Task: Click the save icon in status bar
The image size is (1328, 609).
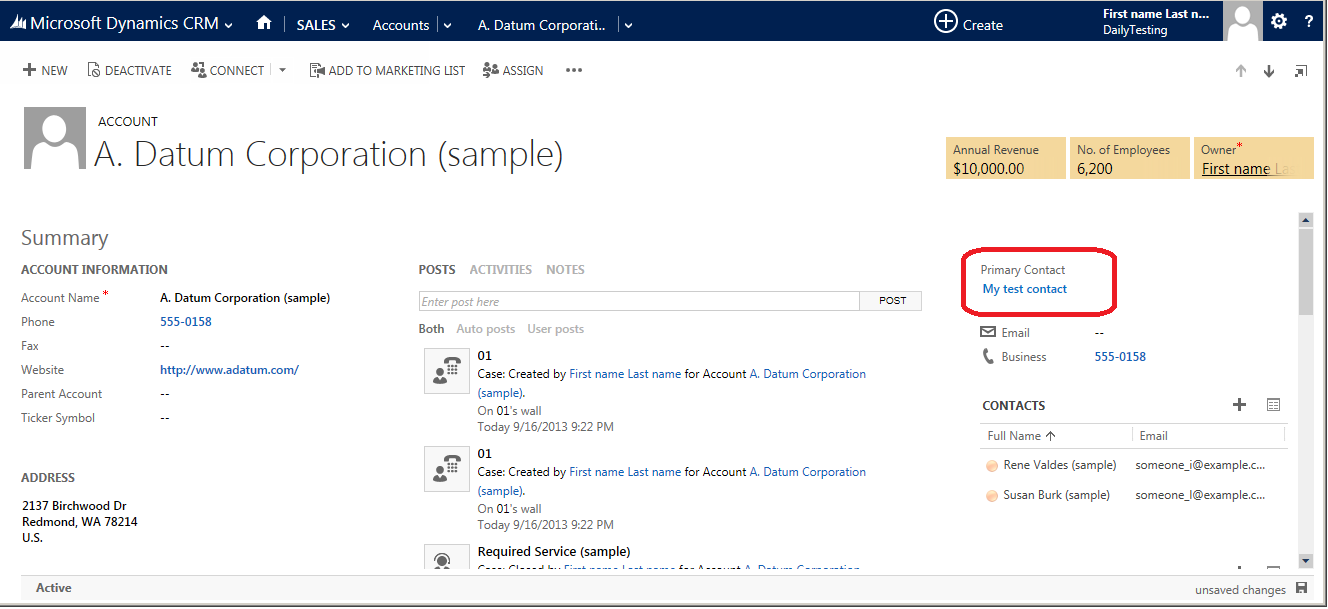Action: 1301,588
